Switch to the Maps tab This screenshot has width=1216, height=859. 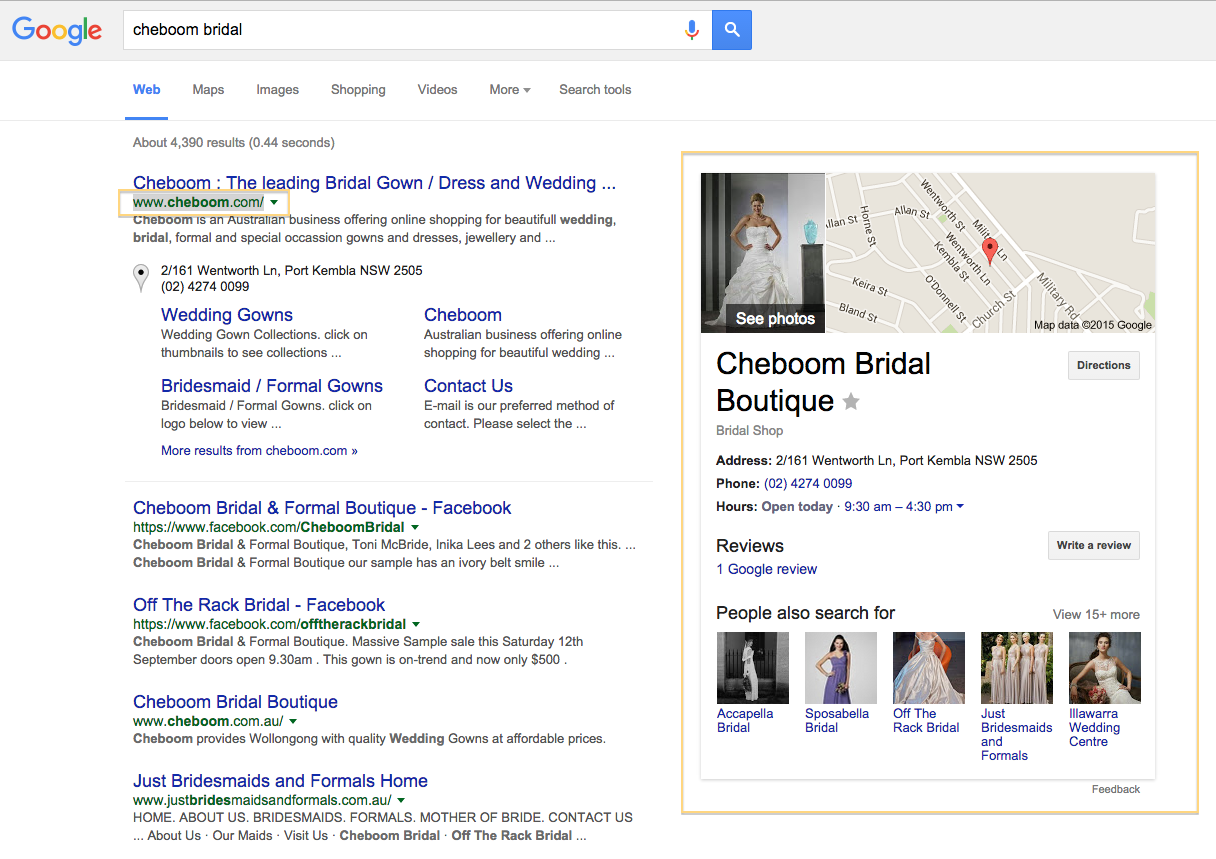208,90
